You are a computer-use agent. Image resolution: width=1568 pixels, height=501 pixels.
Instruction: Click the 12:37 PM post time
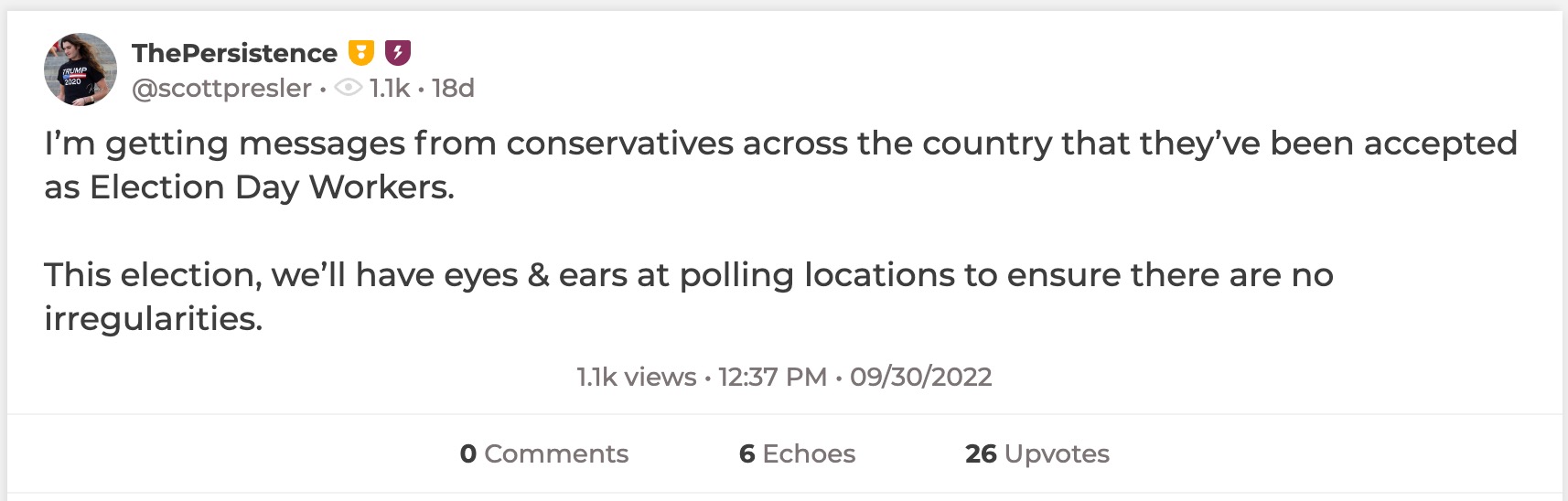click(x=772, y=377)
